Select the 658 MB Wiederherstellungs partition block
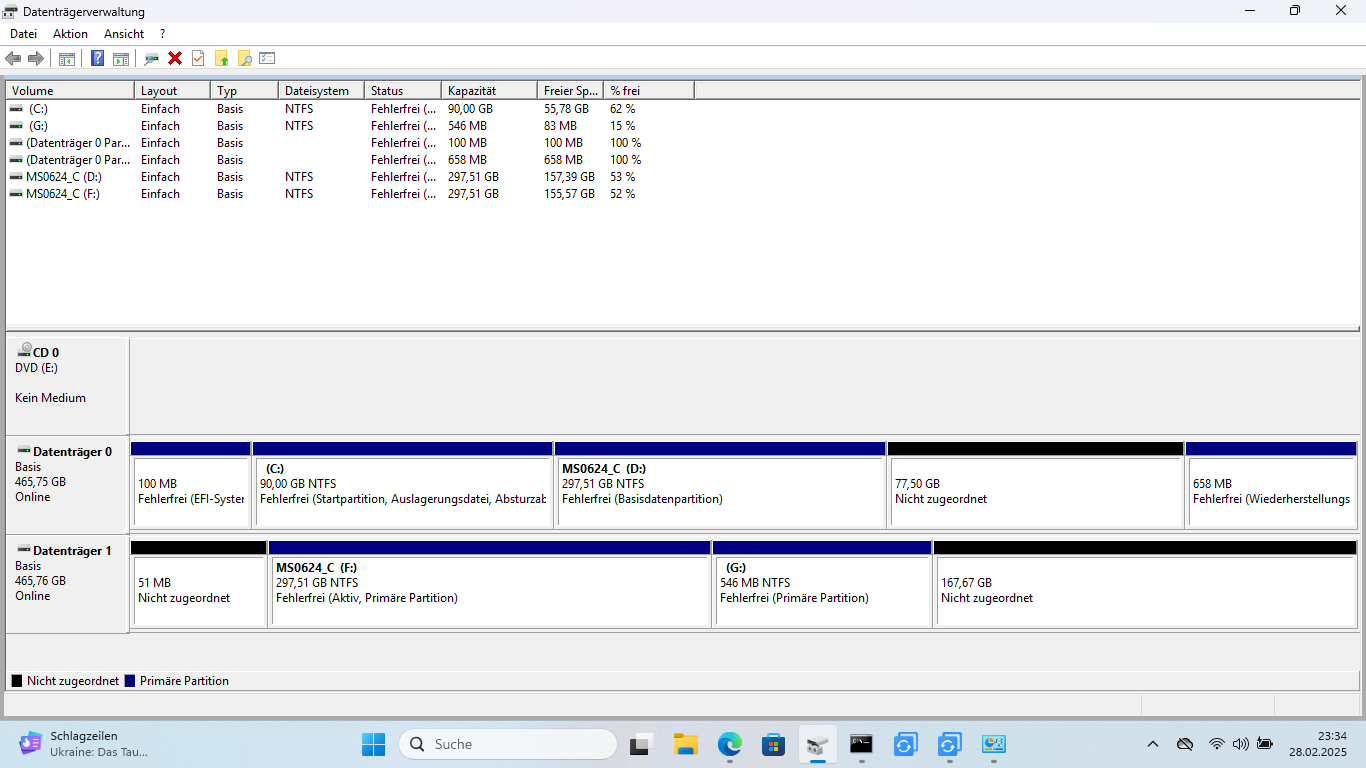Image resolution: width=1366 pixels, height=768 pixels. 1271,485
